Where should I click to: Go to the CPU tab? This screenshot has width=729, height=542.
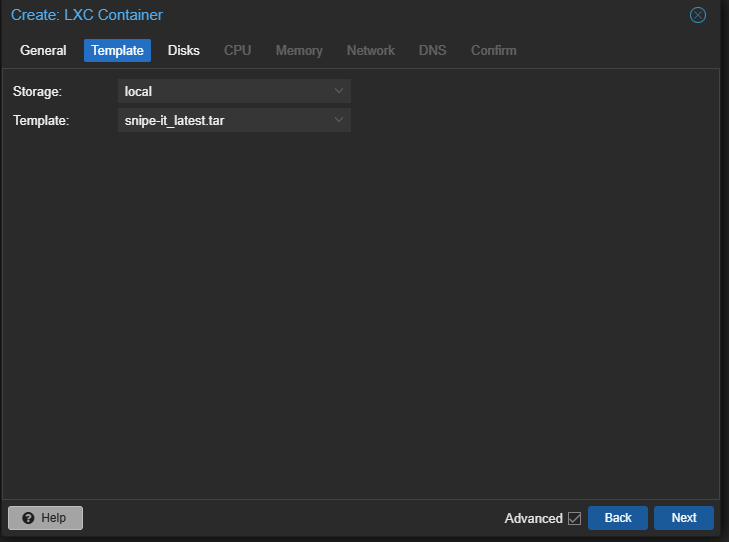(237, 50)
